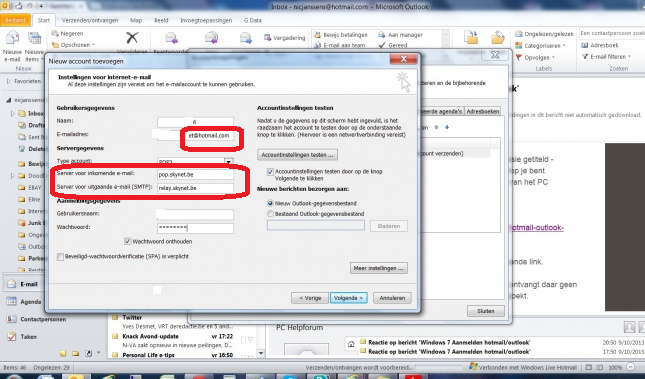This screenshot has width=645, height=379.
Task: Click the move-down arrow in account settings
Action: (447, 127)
